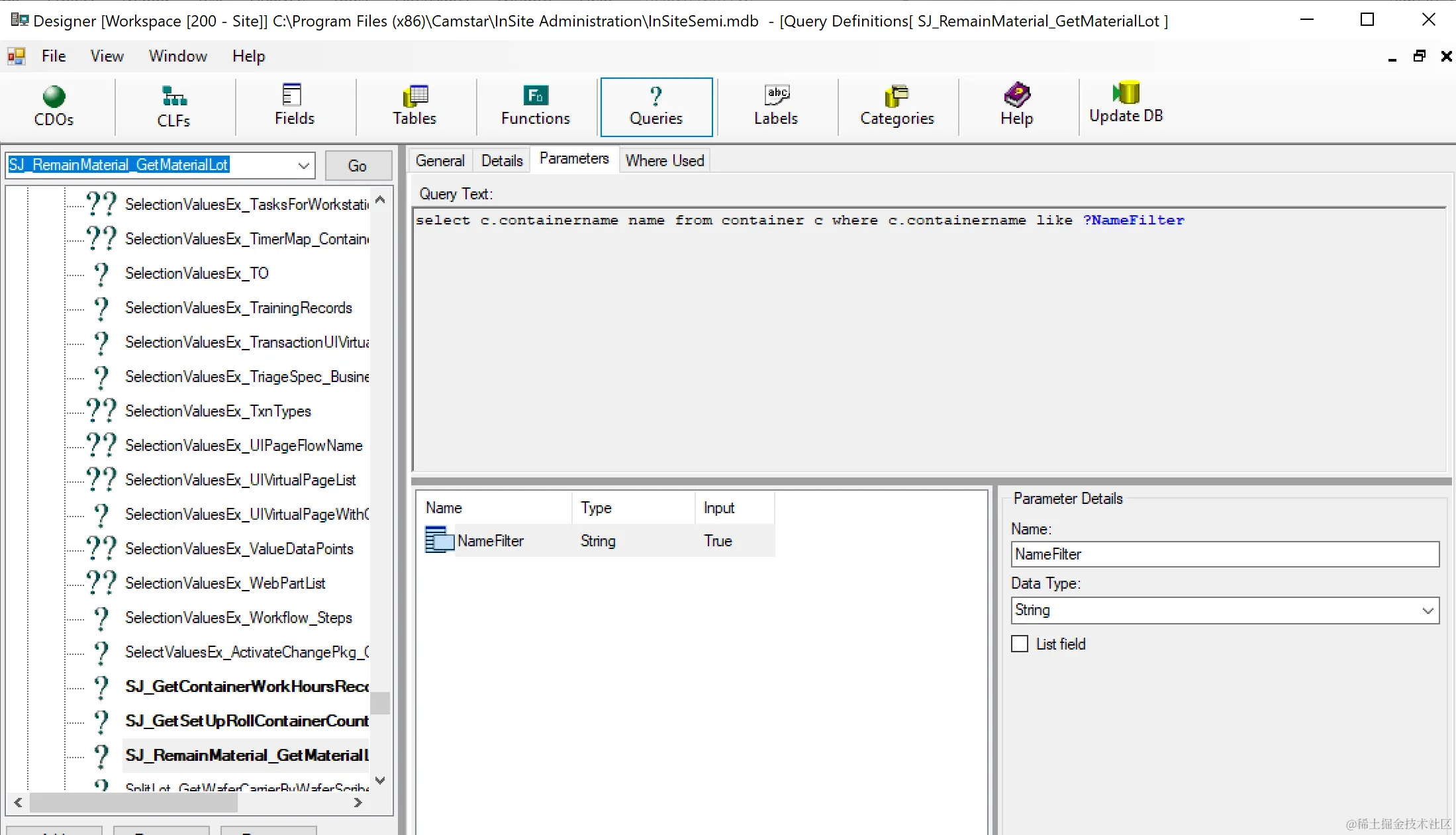Click the Categories toolbar icon
The width and height of the screenshot is (1456, 835).
click(897, 106)
